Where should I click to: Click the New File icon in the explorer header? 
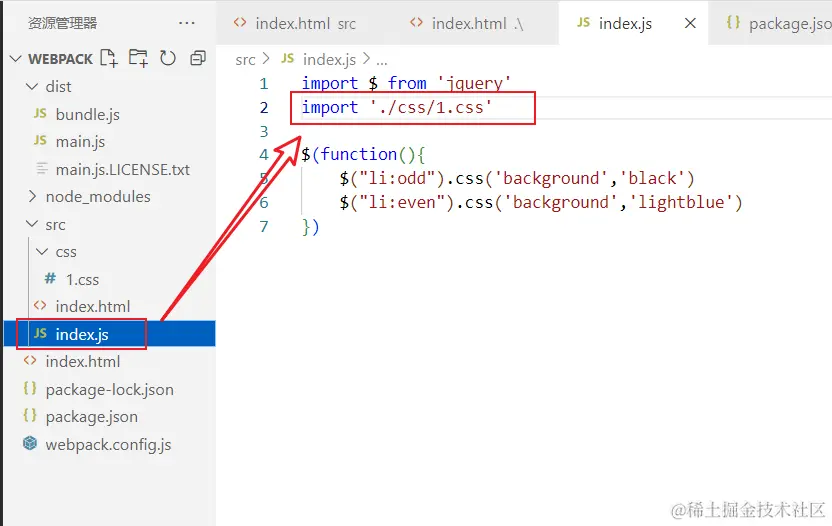point(109,58)
